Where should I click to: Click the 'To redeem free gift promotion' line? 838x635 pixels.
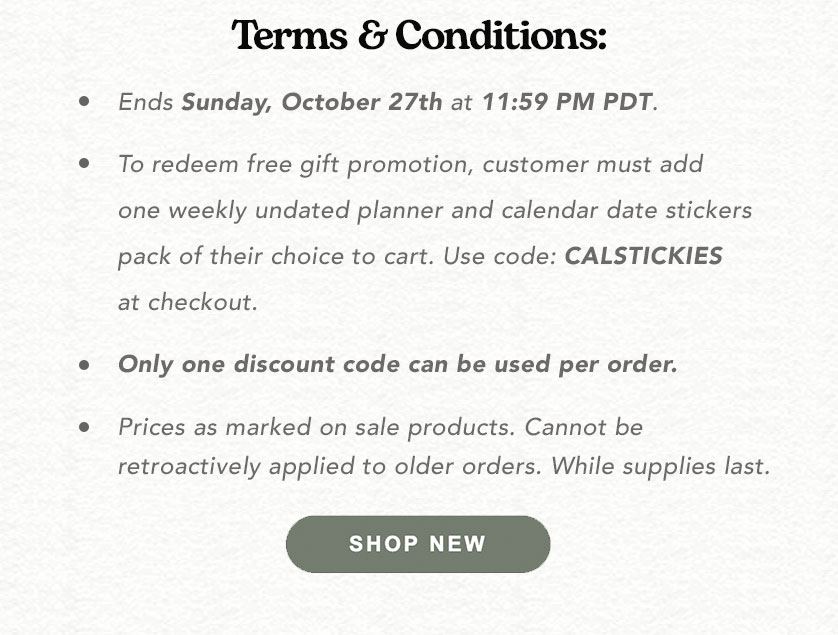click(x=410, y=165)
